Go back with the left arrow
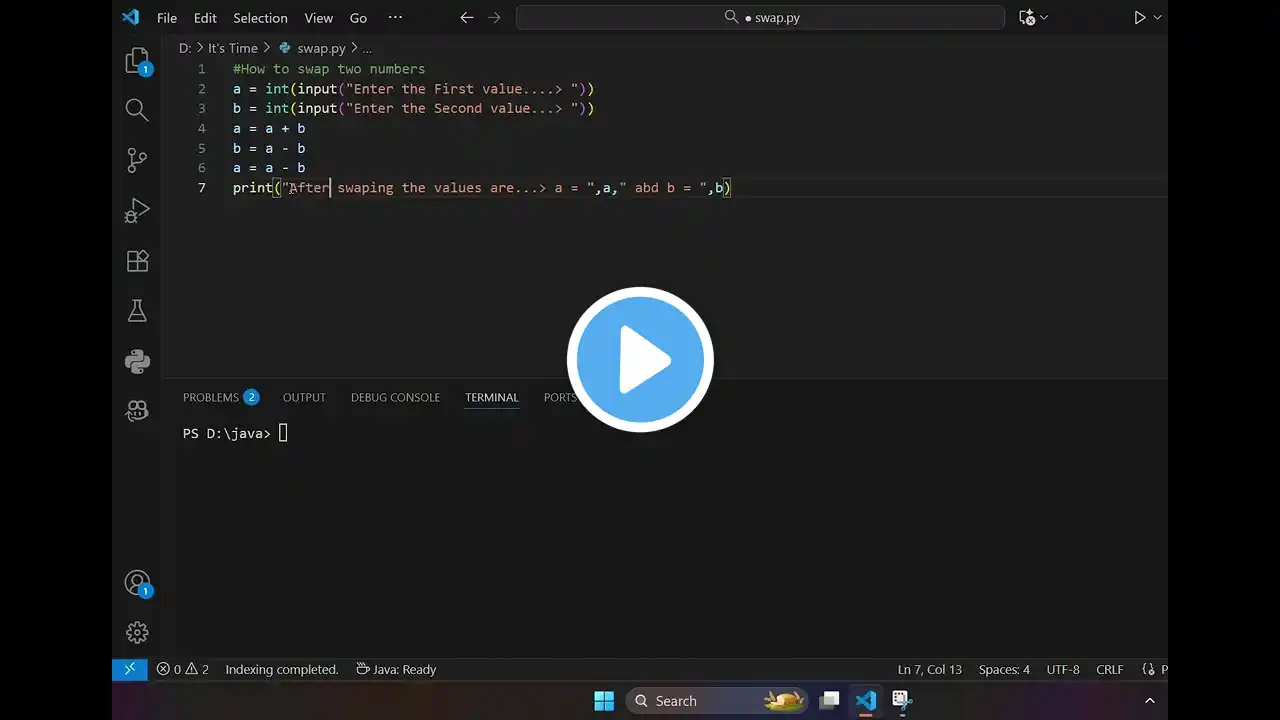 (466, 17)
